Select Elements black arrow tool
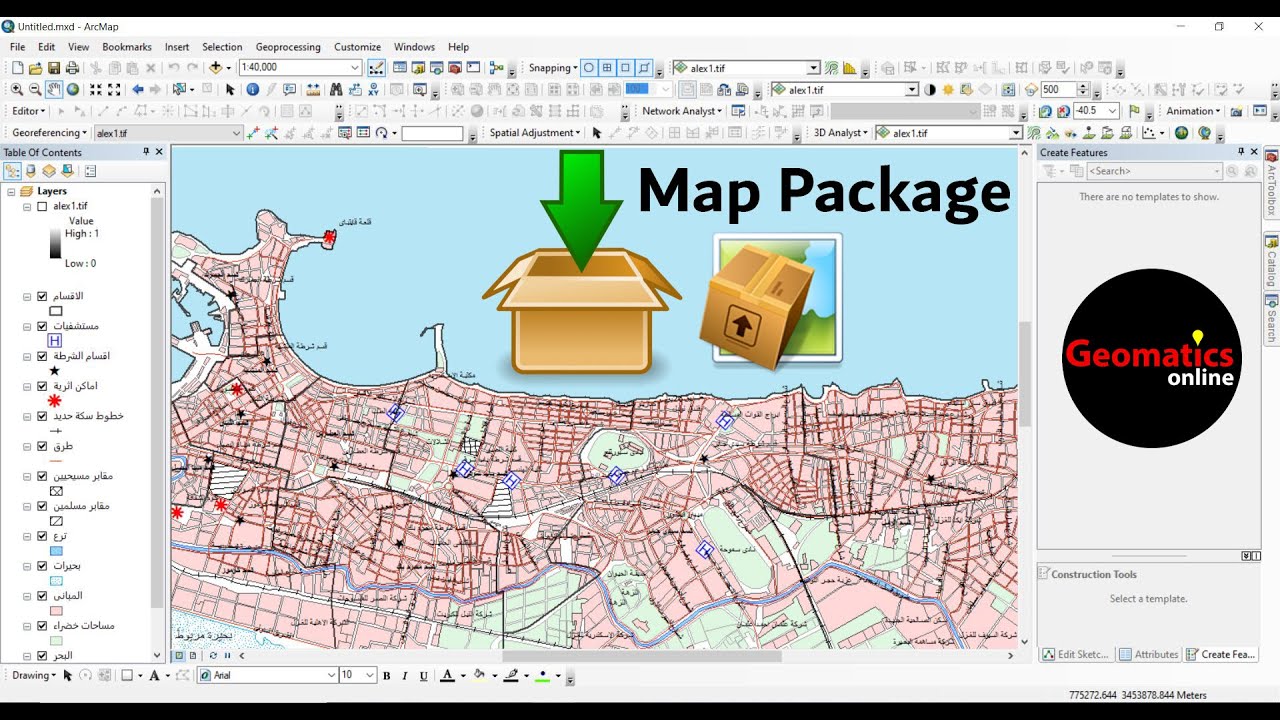 click(230, 89)
